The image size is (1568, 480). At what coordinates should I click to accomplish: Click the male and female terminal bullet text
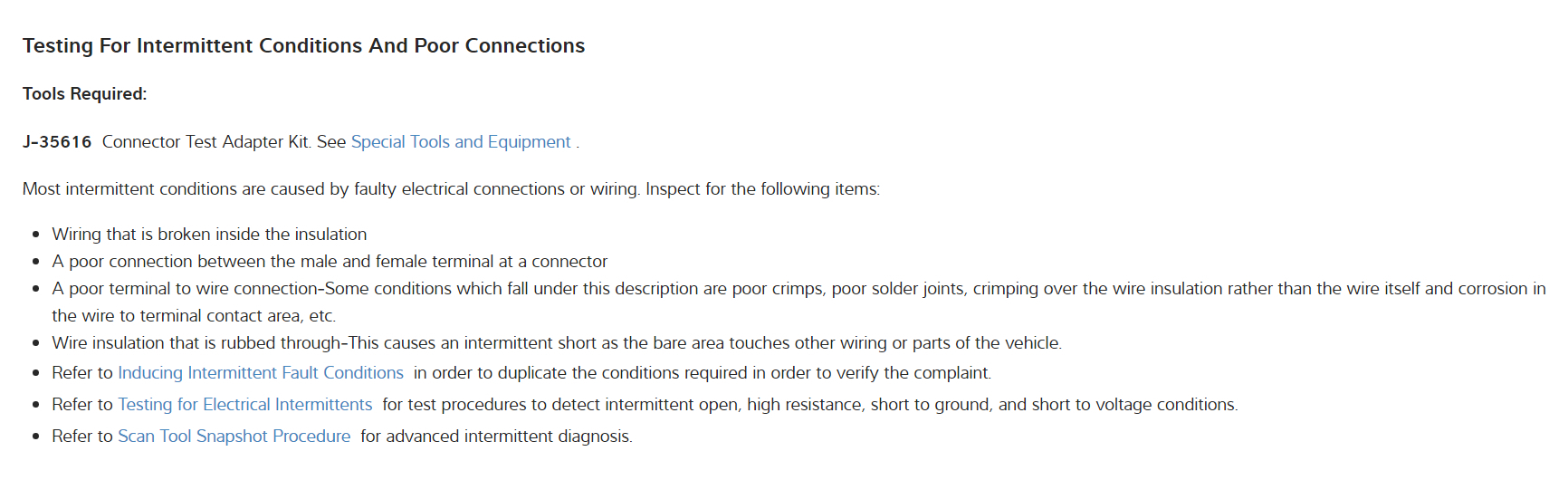[330, 262]
